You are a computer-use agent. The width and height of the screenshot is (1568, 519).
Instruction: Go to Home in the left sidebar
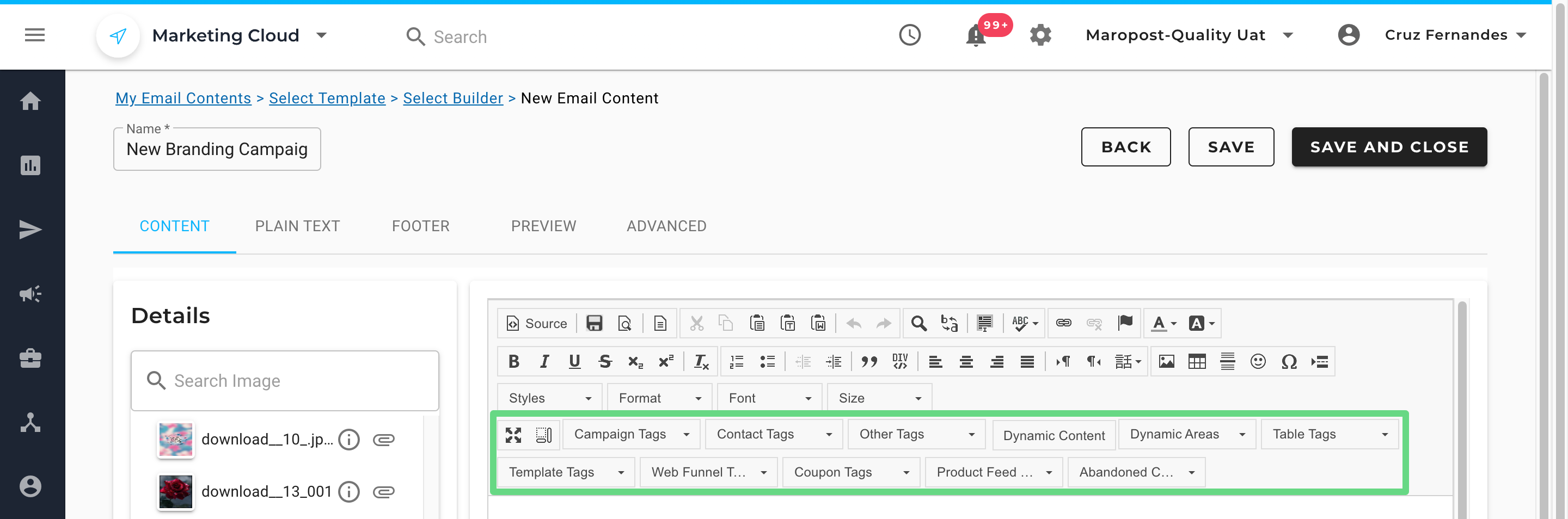point(30,101)
